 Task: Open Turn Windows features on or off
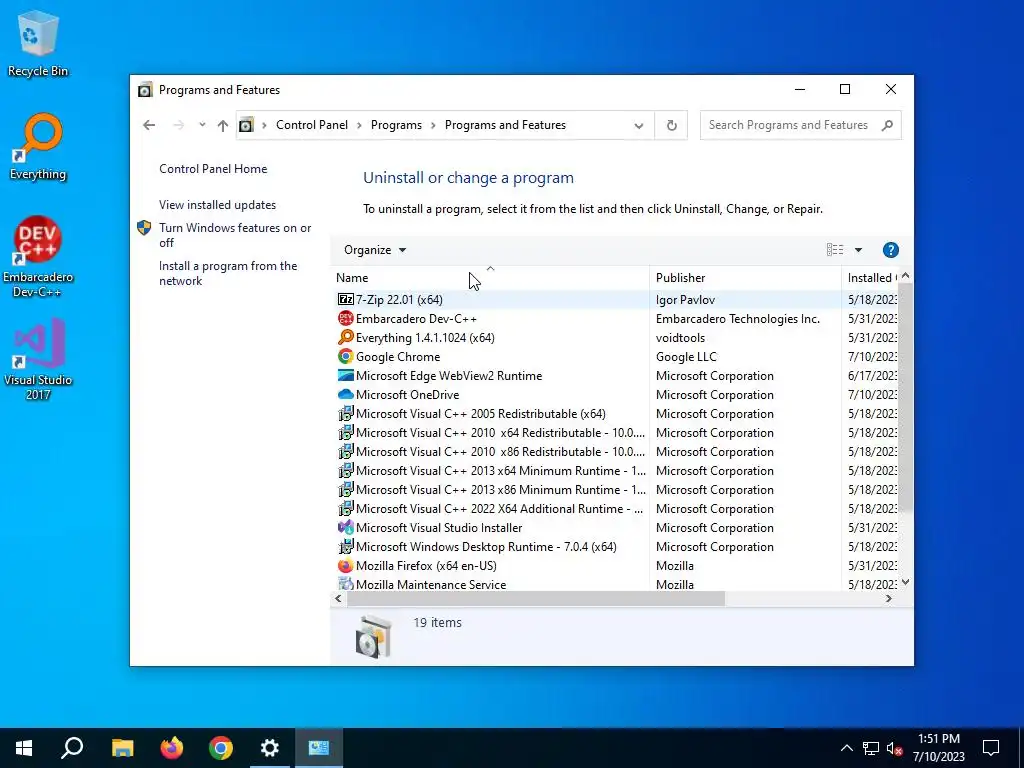tap(235, 235)
